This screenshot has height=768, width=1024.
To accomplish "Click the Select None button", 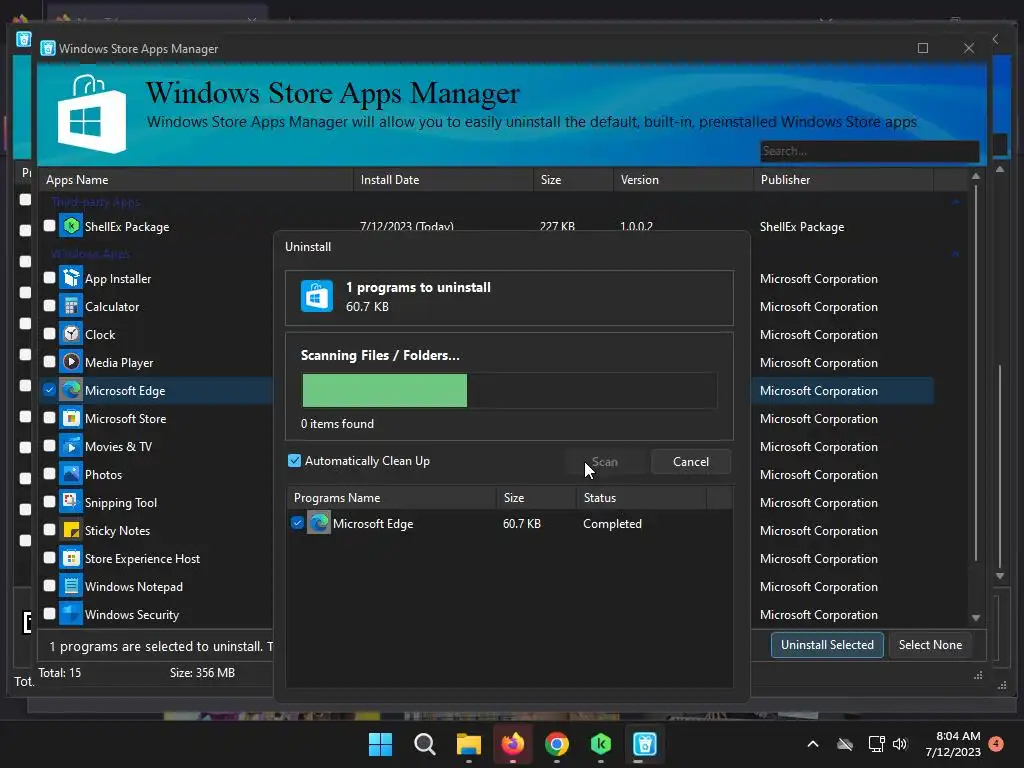I will [x=930, y=645].
